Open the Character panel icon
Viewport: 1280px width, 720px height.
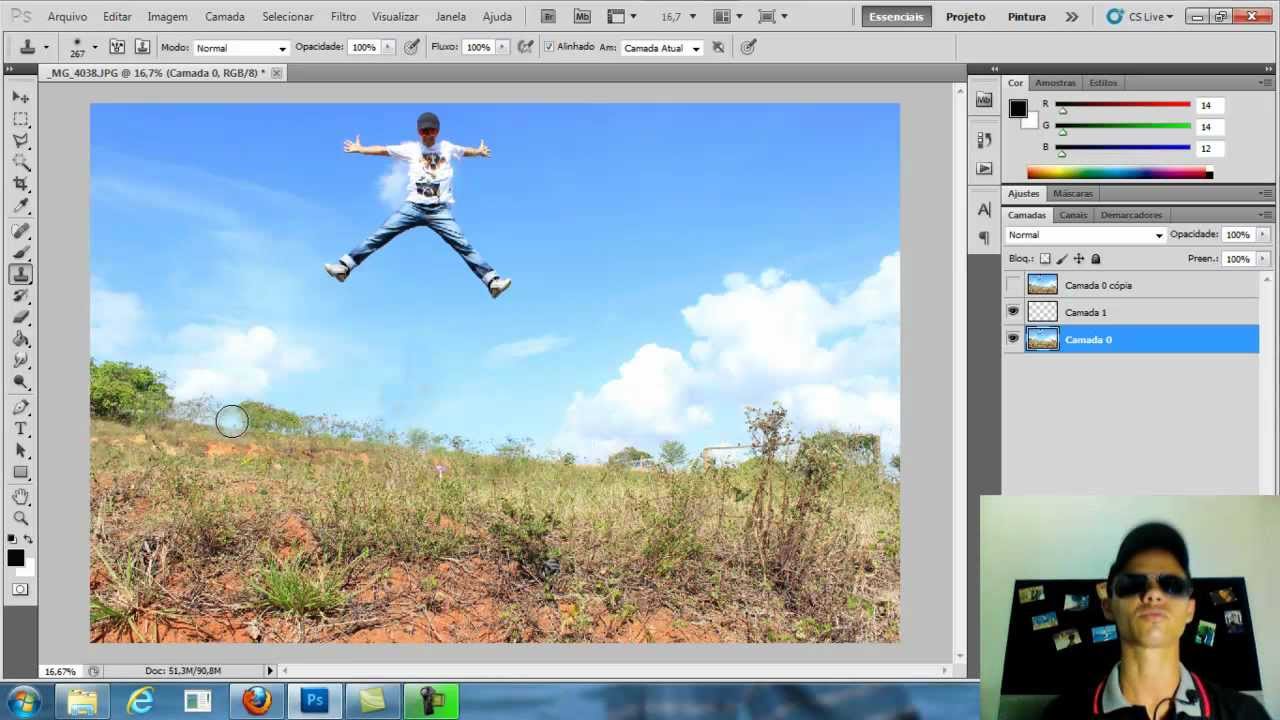click(x=984, y=210)
